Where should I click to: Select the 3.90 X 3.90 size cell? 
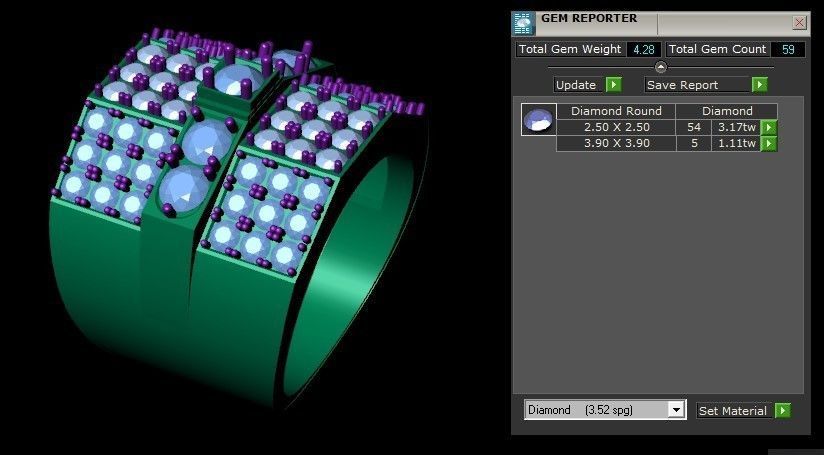[616, 143]
